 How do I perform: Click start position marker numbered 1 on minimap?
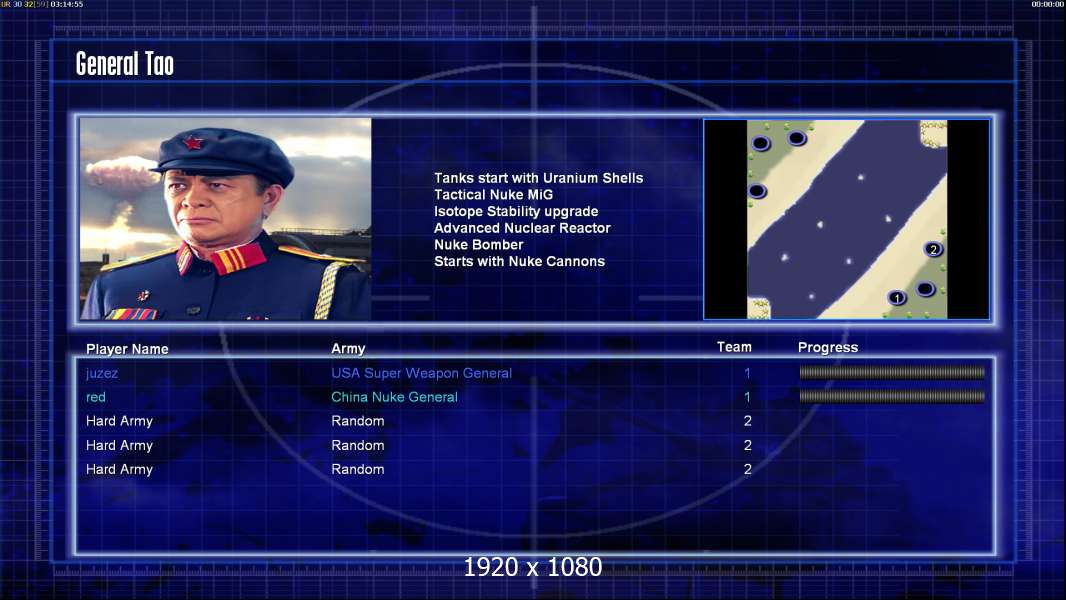pos(897,298)
